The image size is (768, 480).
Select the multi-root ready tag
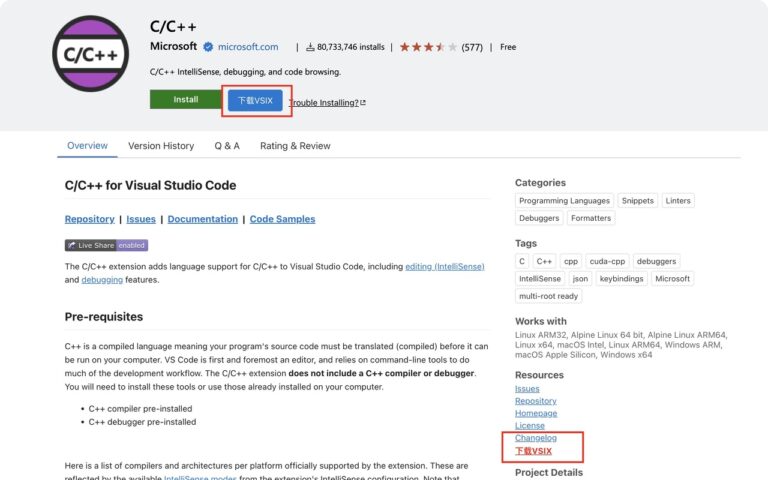coord(548,296)
